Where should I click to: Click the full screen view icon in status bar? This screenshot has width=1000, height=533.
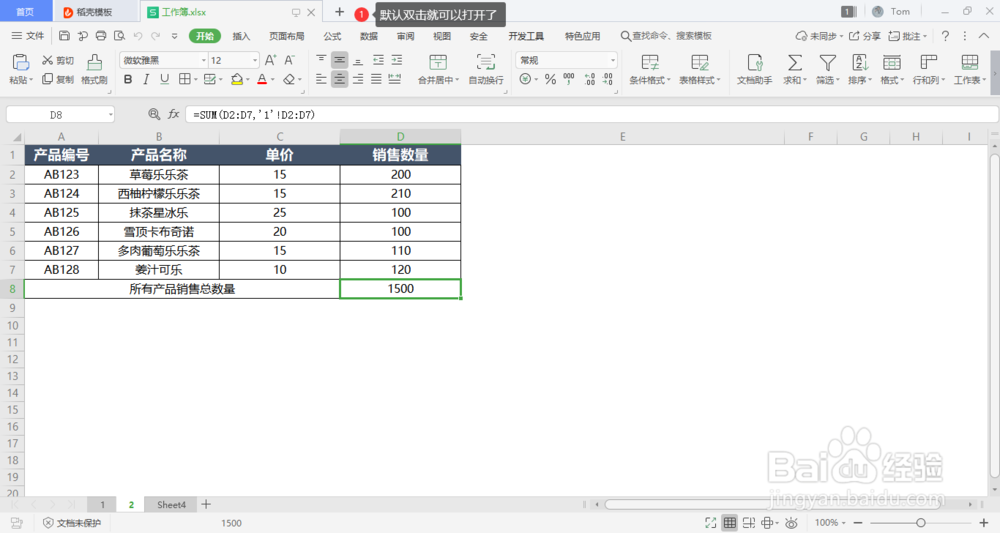pyautogui.click(x=710, y=523)
